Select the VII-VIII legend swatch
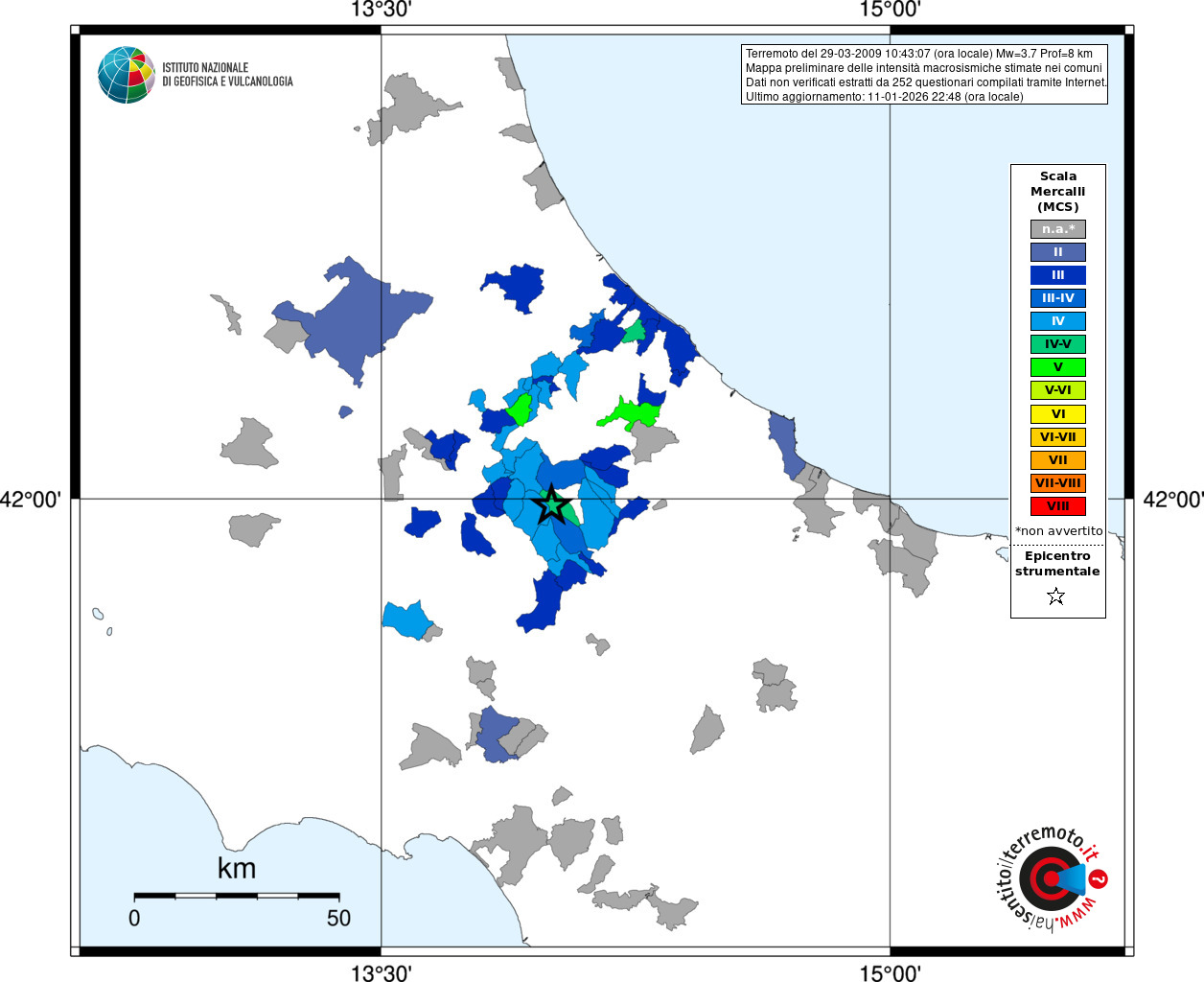 point(1058,483)
